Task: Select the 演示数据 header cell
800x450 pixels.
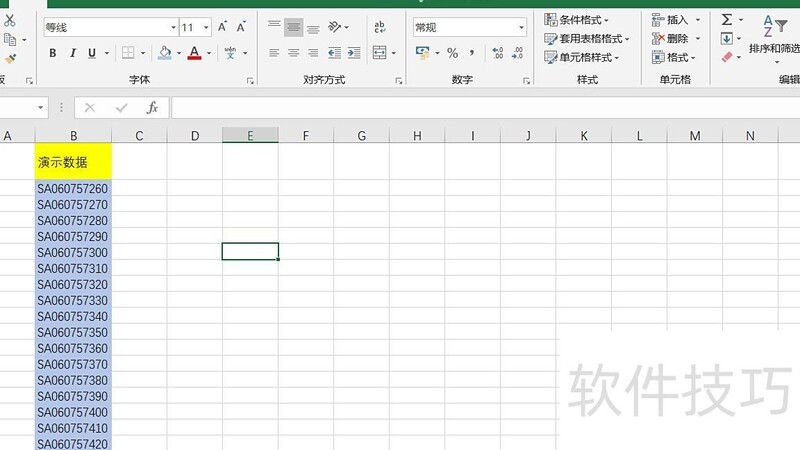Action: point(73,162)
